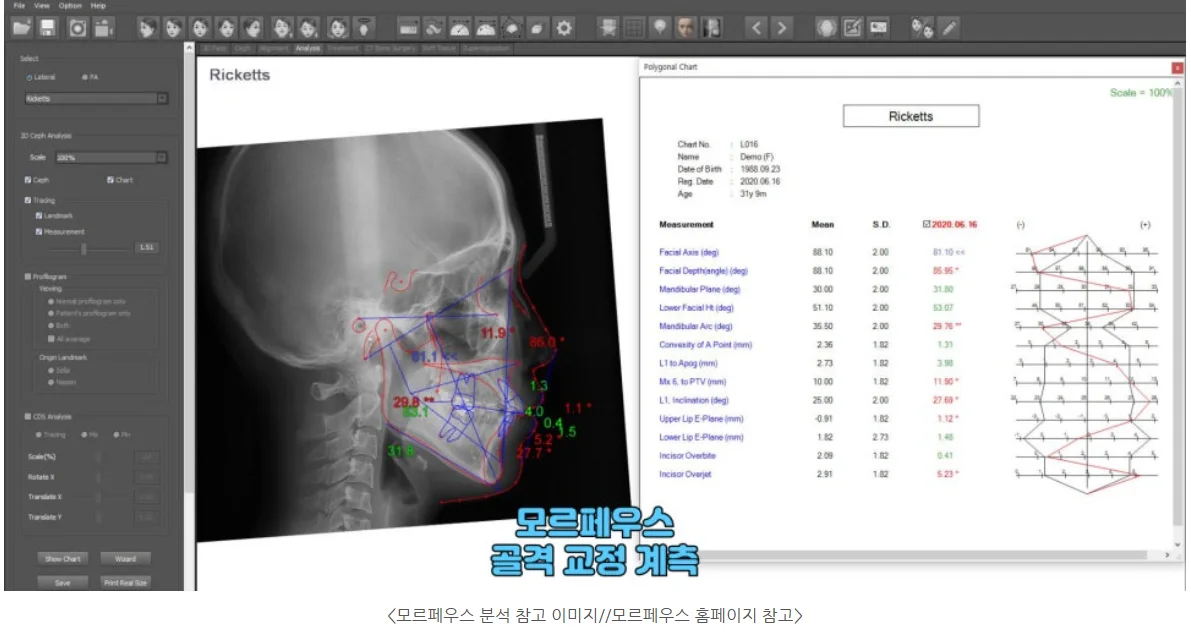Open the File menu
1191x633 pixels.
click(19, 5)
